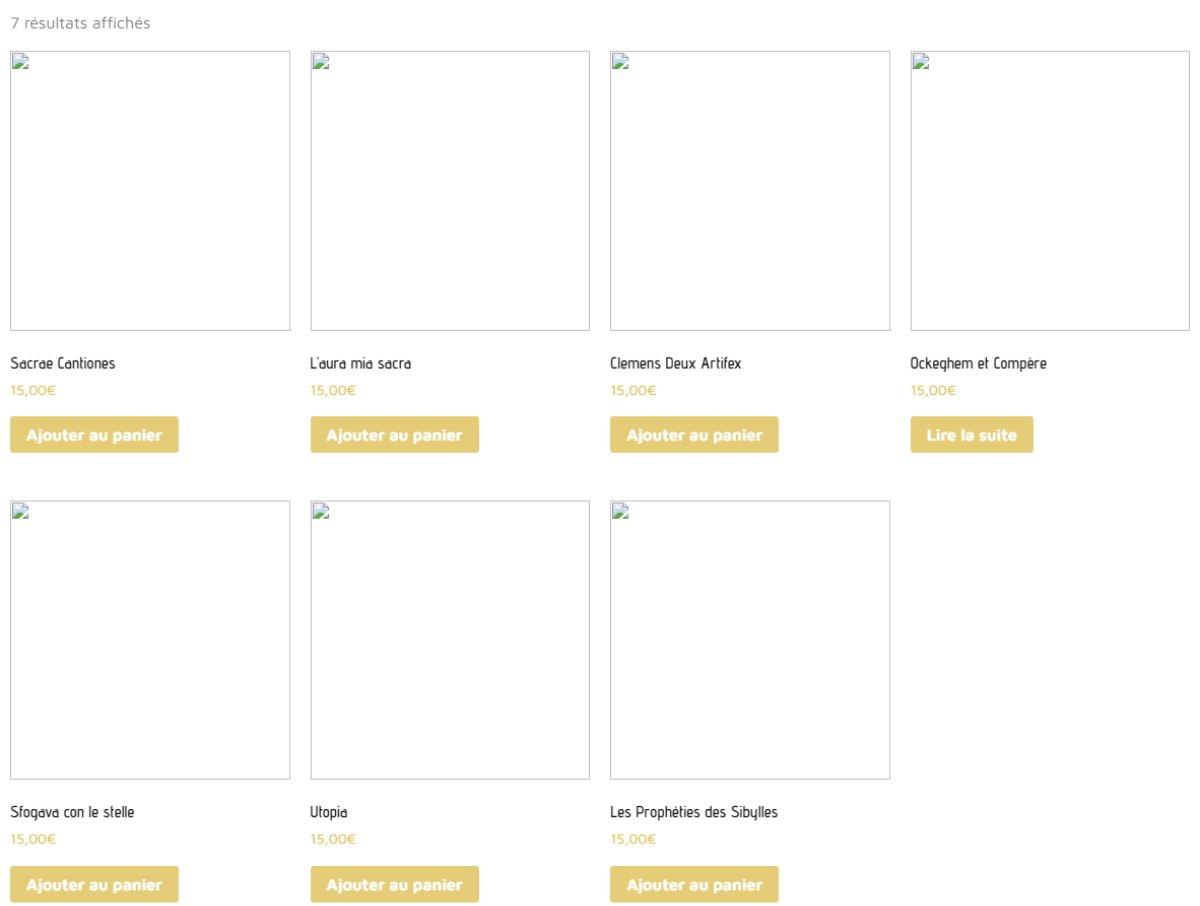Open L'aura mia sacra product image
The width and height of the screenshot is (1200, 906).
[450, 191]
